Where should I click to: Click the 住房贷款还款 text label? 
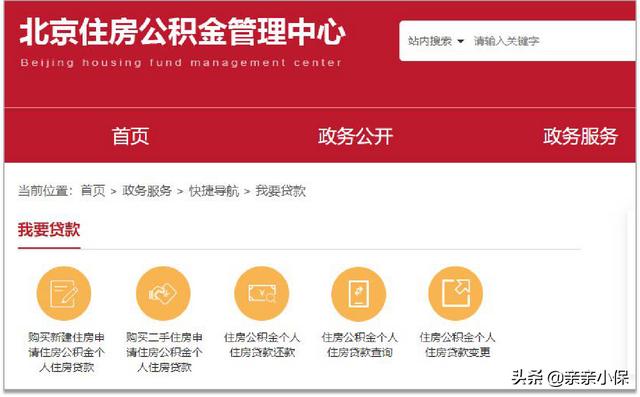[x=262, y=352]
